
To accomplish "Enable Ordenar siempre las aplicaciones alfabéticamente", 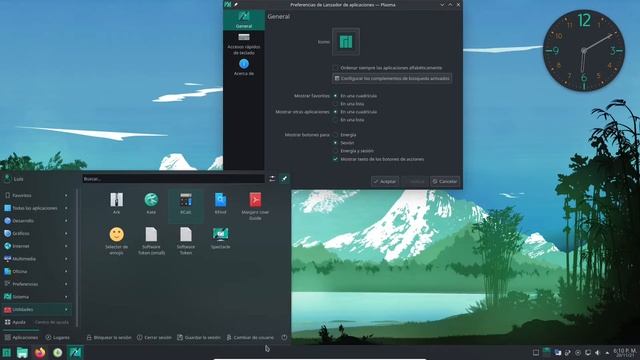I will click(388, 68).
